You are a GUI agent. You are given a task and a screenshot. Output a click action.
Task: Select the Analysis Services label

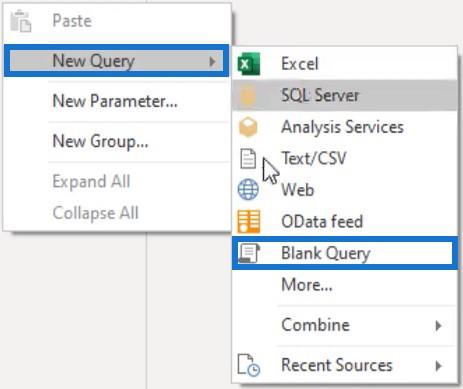tap(343, 127)
